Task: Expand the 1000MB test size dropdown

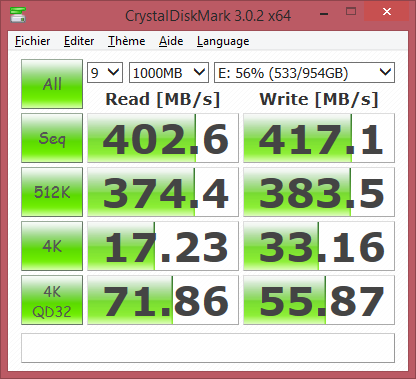Action: coord(169,73)
